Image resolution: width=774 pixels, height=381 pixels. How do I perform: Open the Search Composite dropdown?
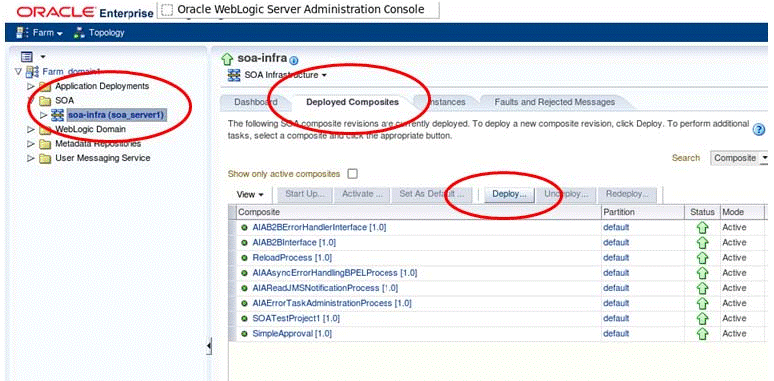[740, 158]
